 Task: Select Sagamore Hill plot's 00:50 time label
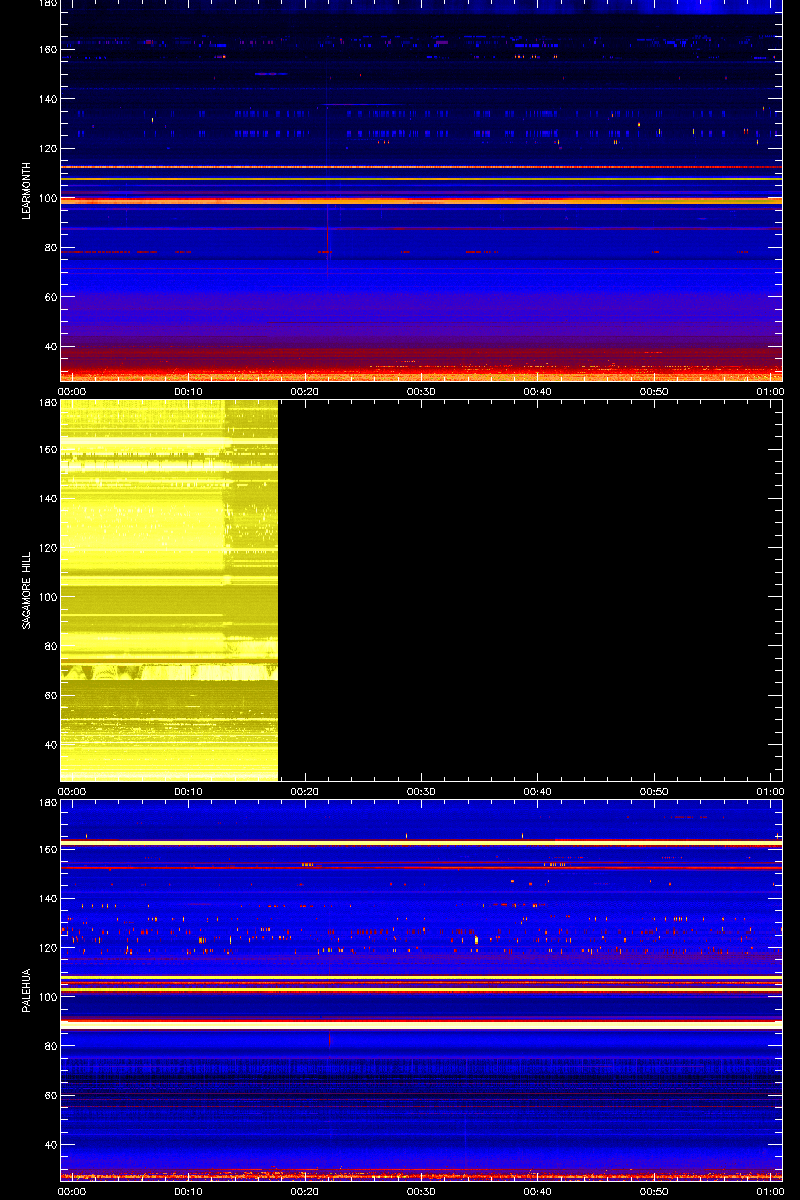[654, 792]
